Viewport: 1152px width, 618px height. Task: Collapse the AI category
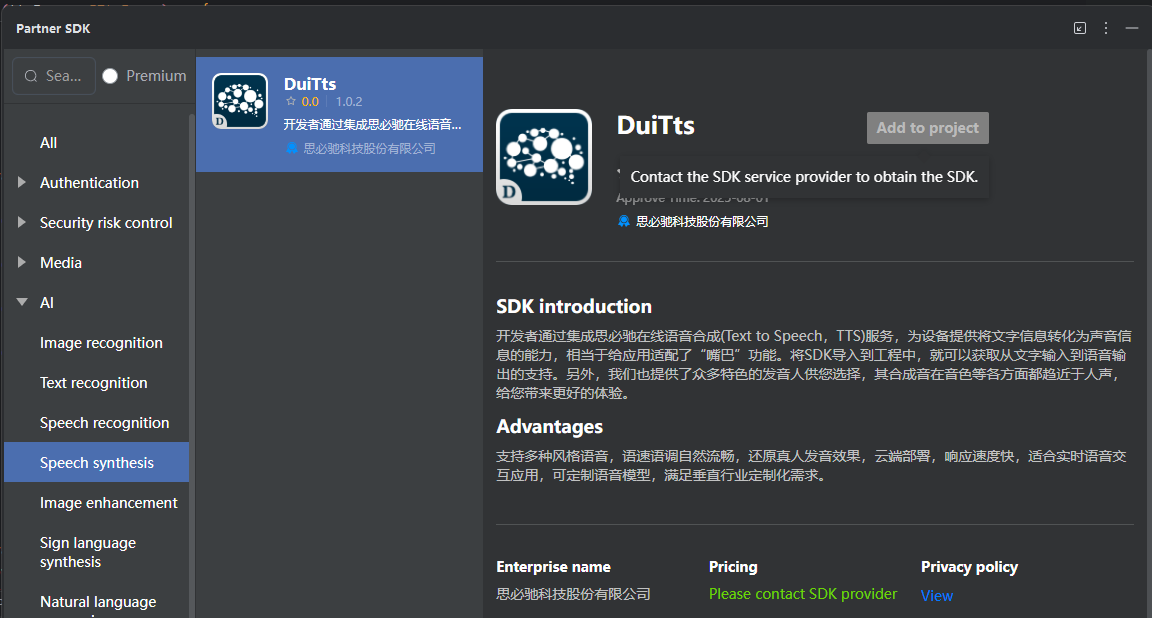(x=22, y=302)
